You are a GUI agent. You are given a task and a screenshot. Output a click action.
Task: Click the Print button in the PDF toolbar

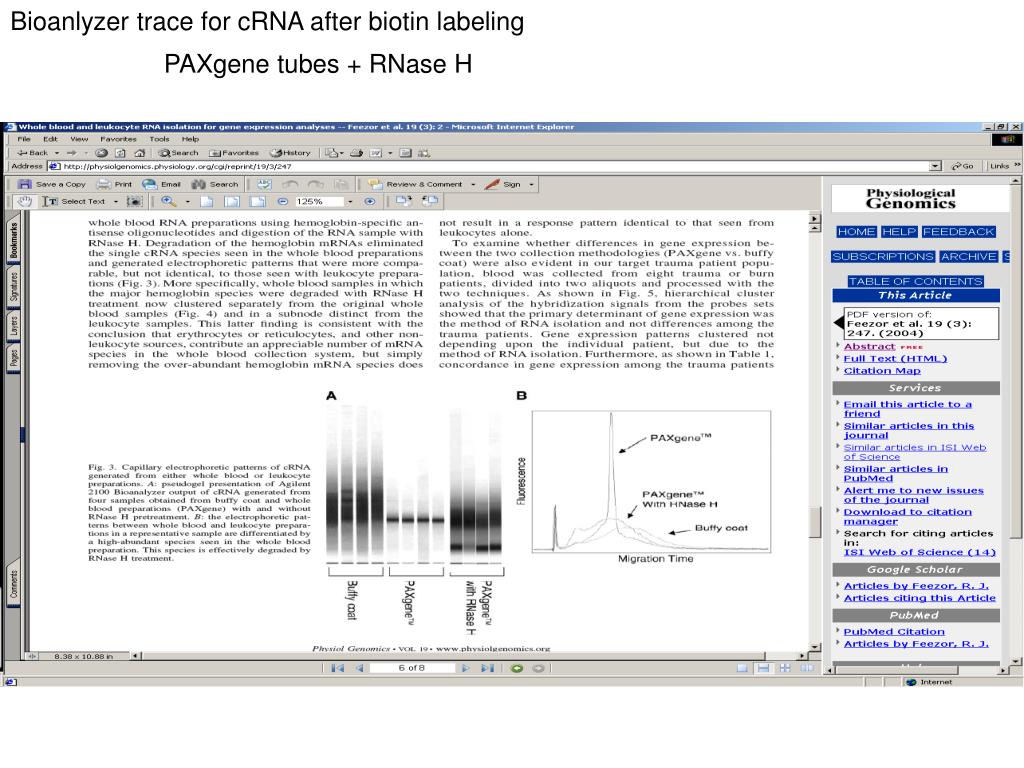click(114, 184)
